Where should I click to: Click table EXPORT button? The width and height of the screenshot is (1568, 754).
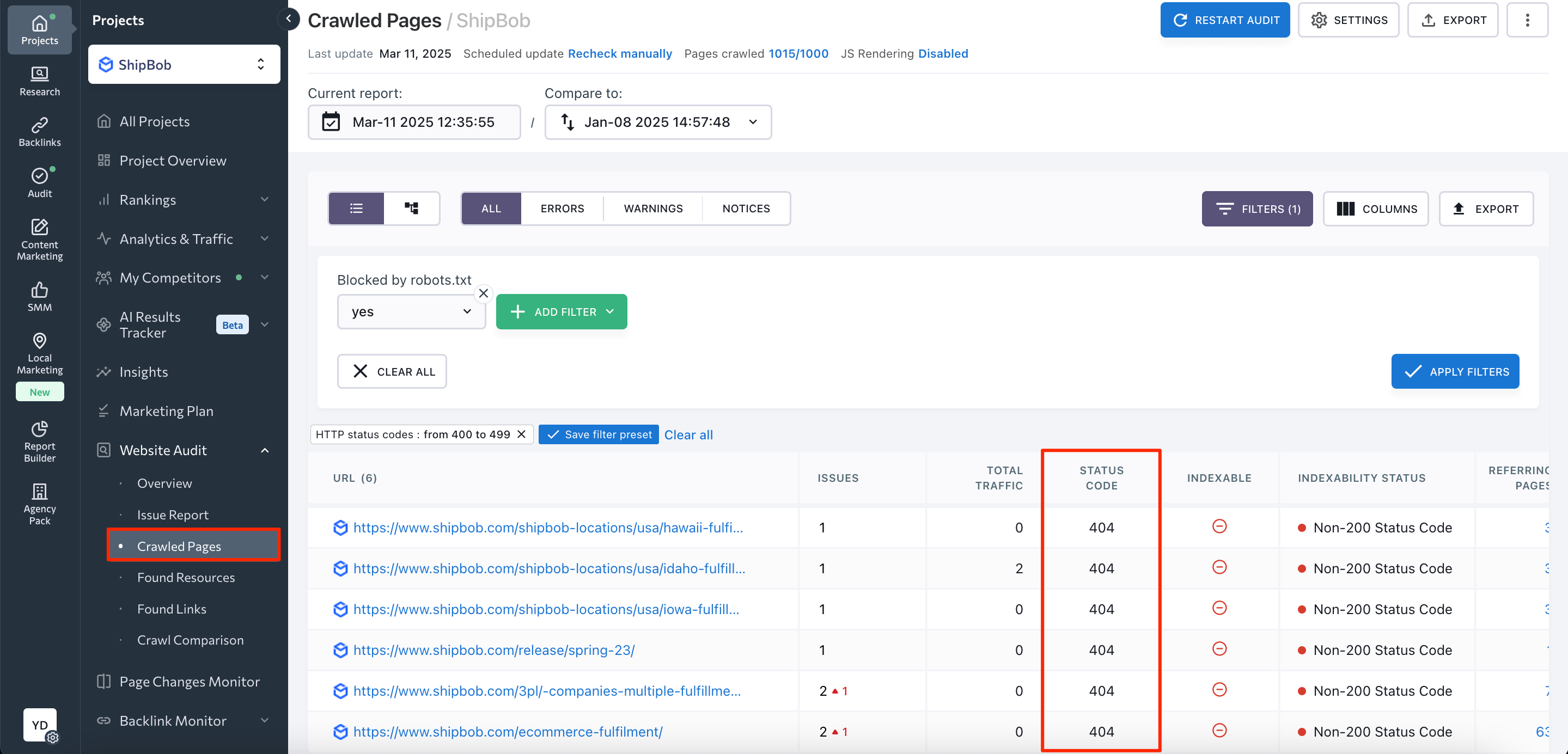(1486, 208)
